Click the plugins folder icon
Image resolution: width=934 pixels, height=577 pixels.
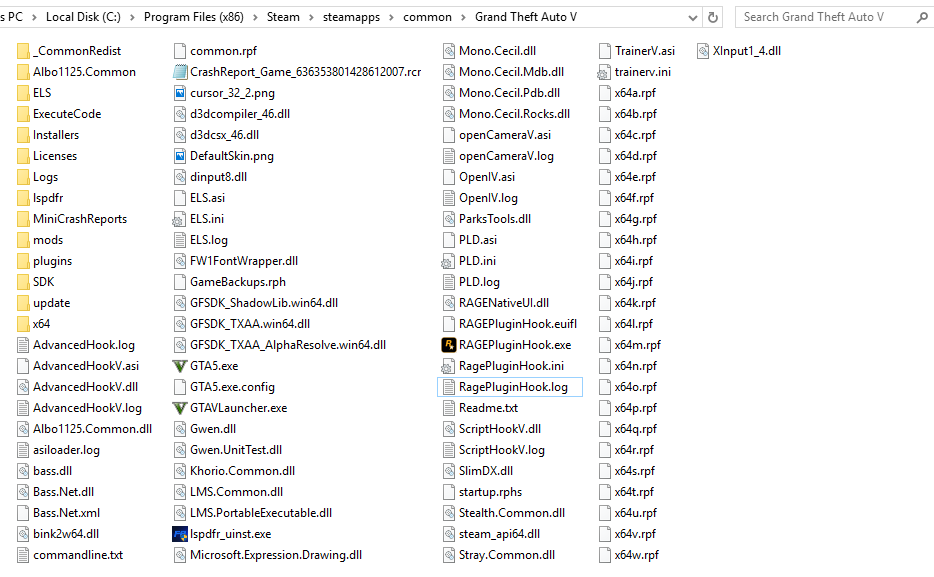coord(23,261)
